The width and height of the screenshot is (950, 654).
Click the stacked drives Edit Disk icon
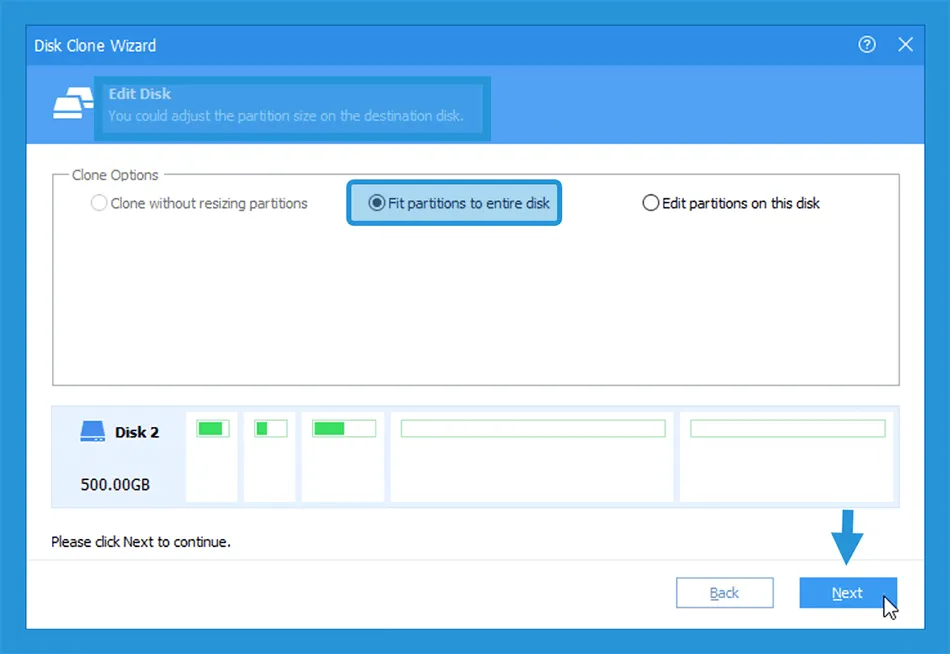[x=72, y=104]
